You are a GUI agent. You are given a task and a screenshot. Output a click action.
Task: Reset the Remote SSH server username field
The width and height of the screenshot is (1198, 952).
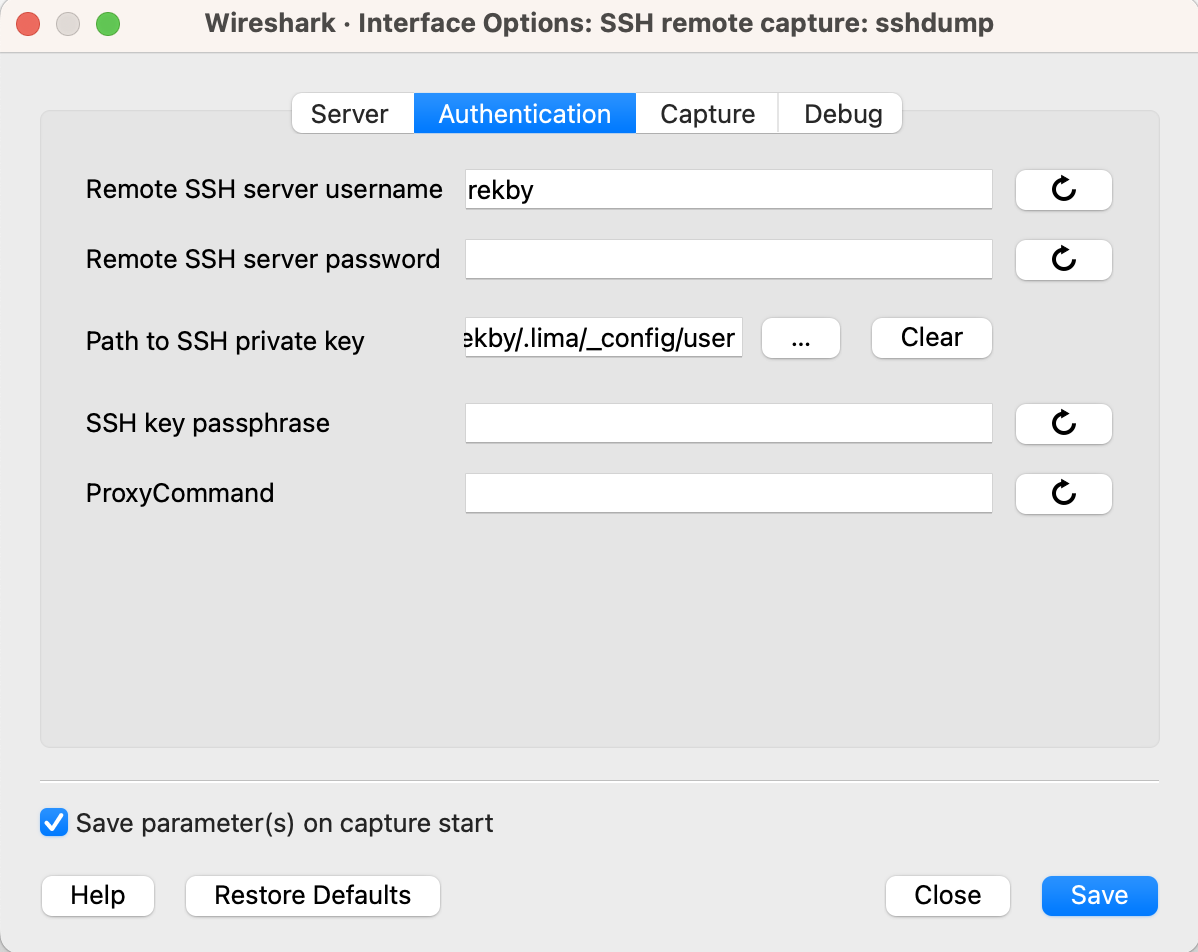1063,190
